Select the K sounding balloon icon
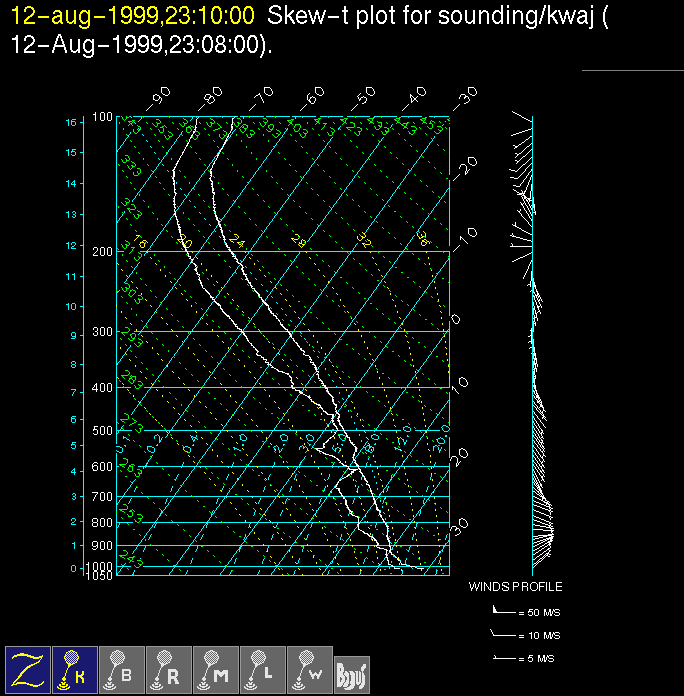The width and height of the screenshot is (684, 696). pyautogui.click(x=75, y=670)
